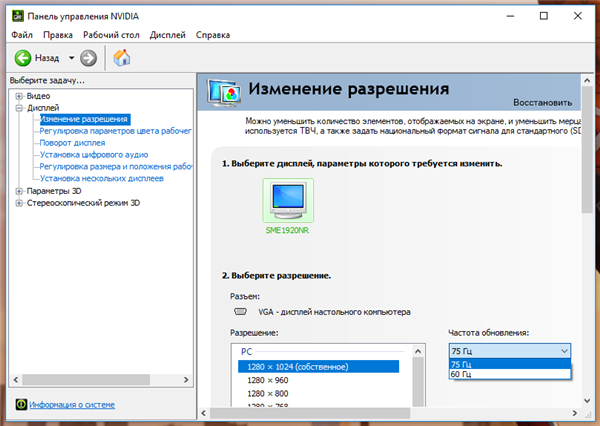
Task: Click the PC group header in resolution list
Action: point(246,351)
